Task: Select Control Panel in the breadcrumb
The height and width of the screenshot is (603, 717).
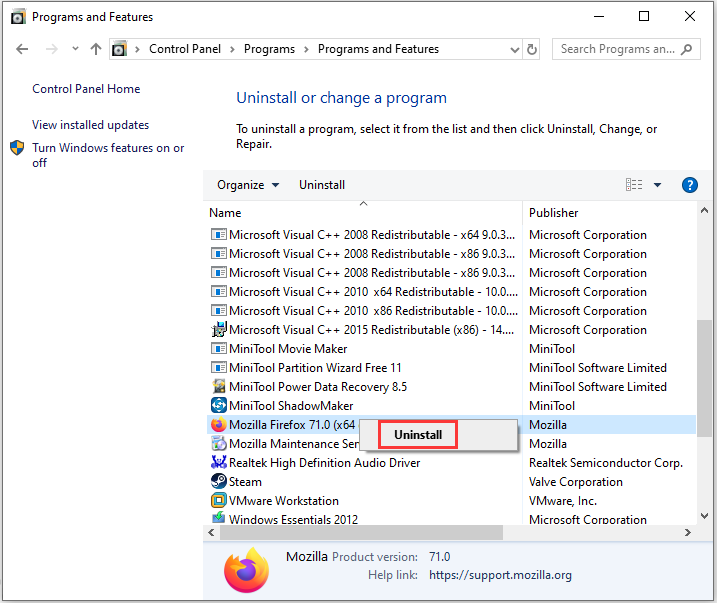Action: 185,49
